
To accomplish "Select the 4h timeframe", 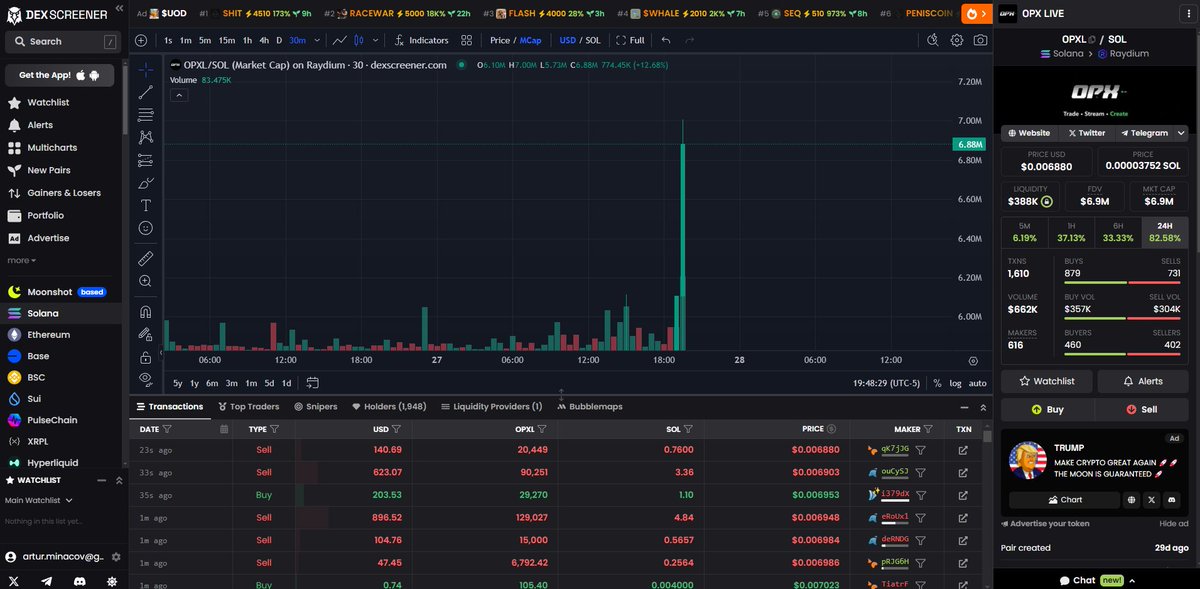I will (263, 40).
